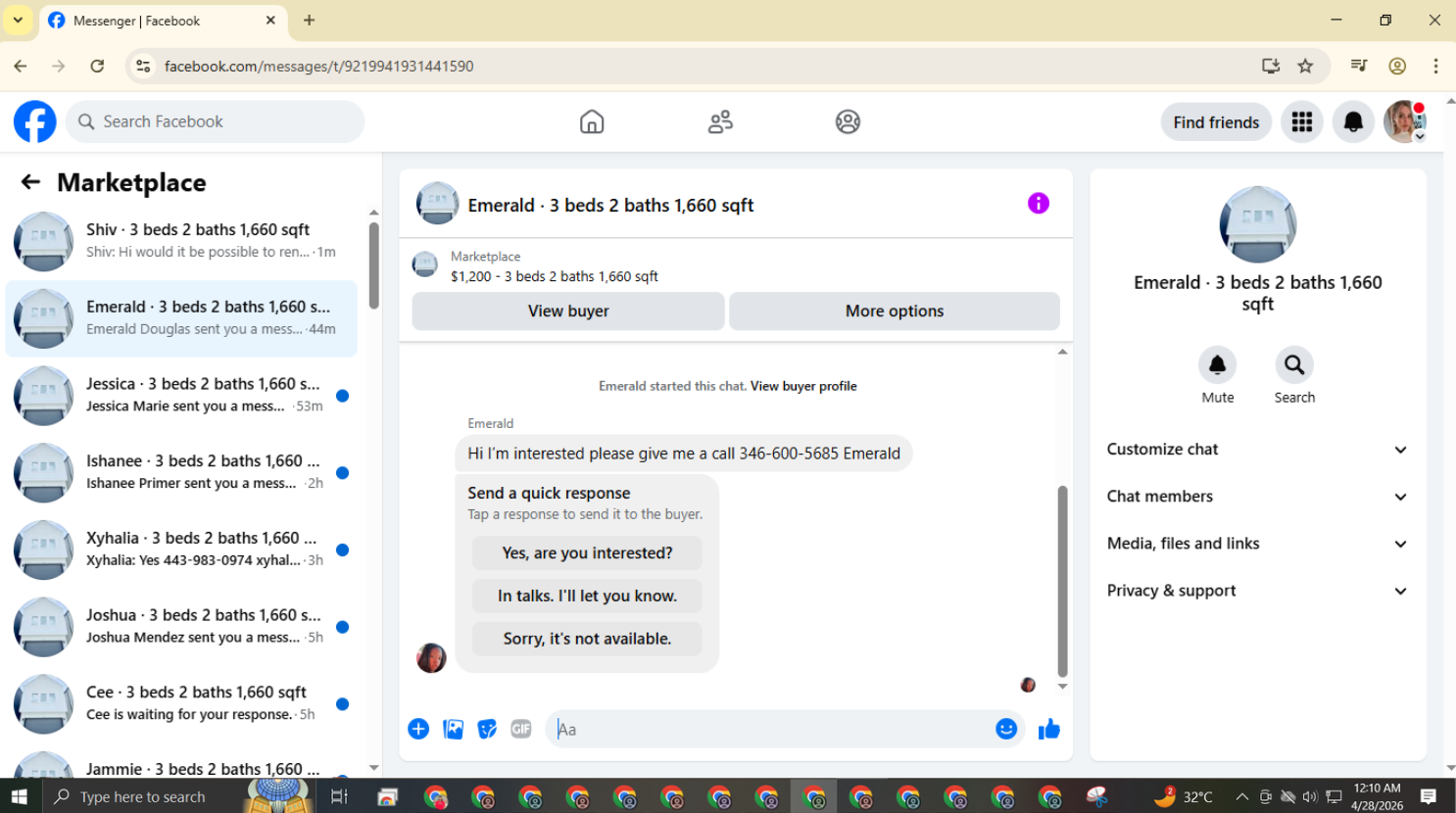Open more actions plus icon in composer

(418, 729)
